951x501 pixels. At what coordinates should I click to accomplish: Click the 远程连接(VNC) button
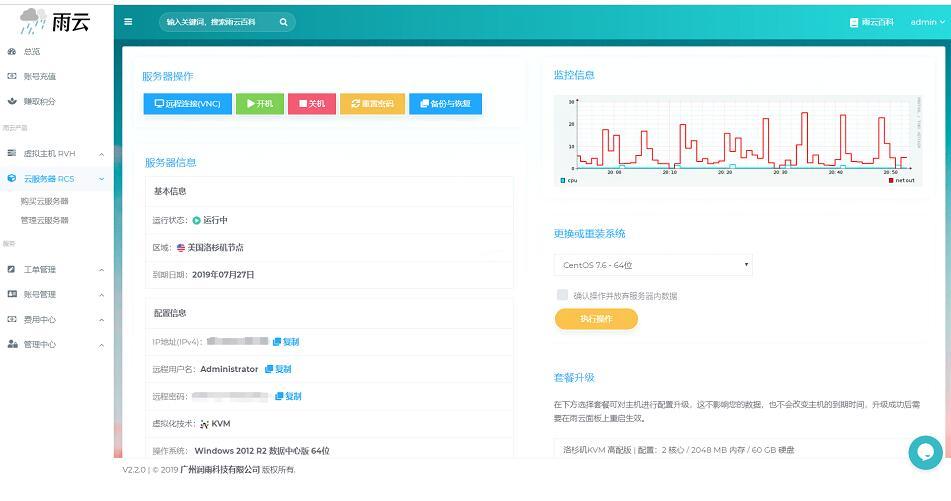tap(187, 103)
